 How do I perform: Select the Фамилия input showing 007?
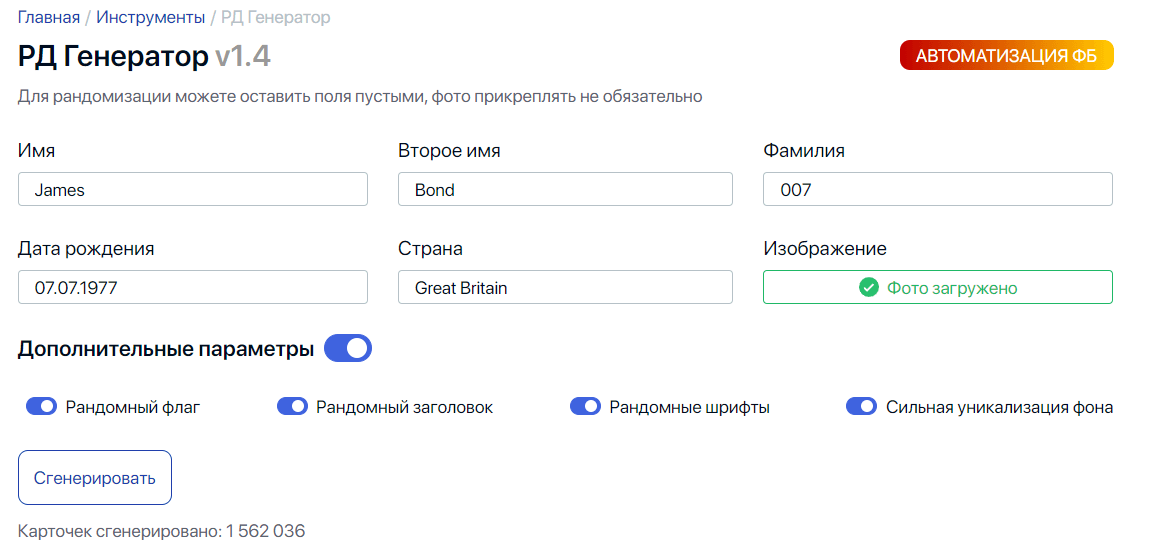coord(938,189)
